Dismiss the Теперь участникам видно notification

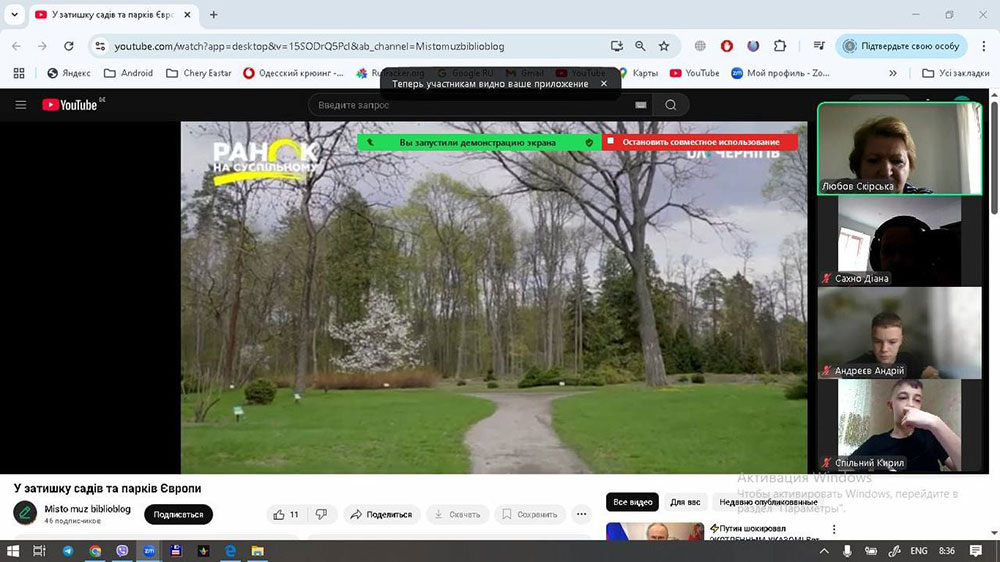coord(604,84)
